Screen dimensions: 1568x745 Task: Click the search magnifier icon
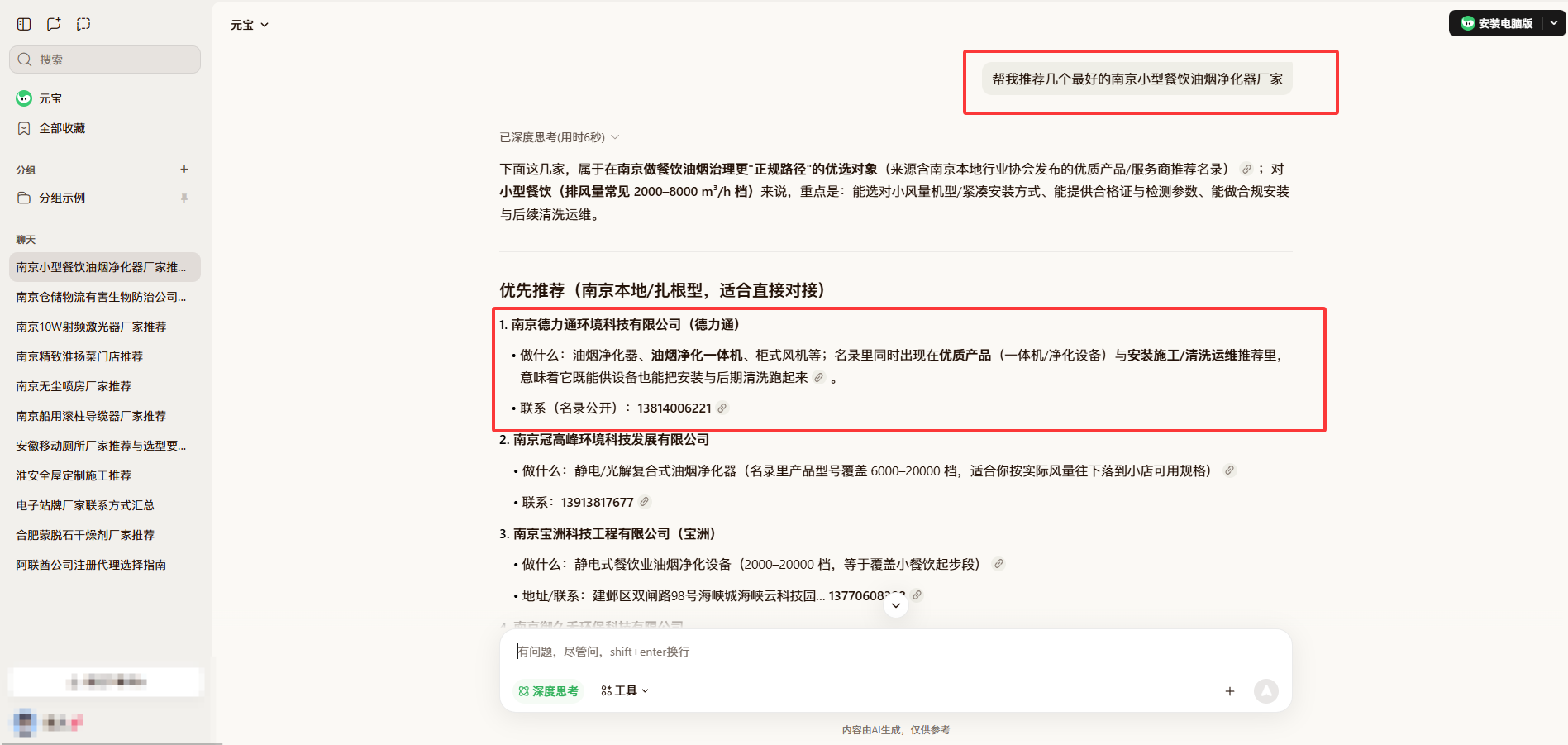pyautogui.click(x=25, y=60)
